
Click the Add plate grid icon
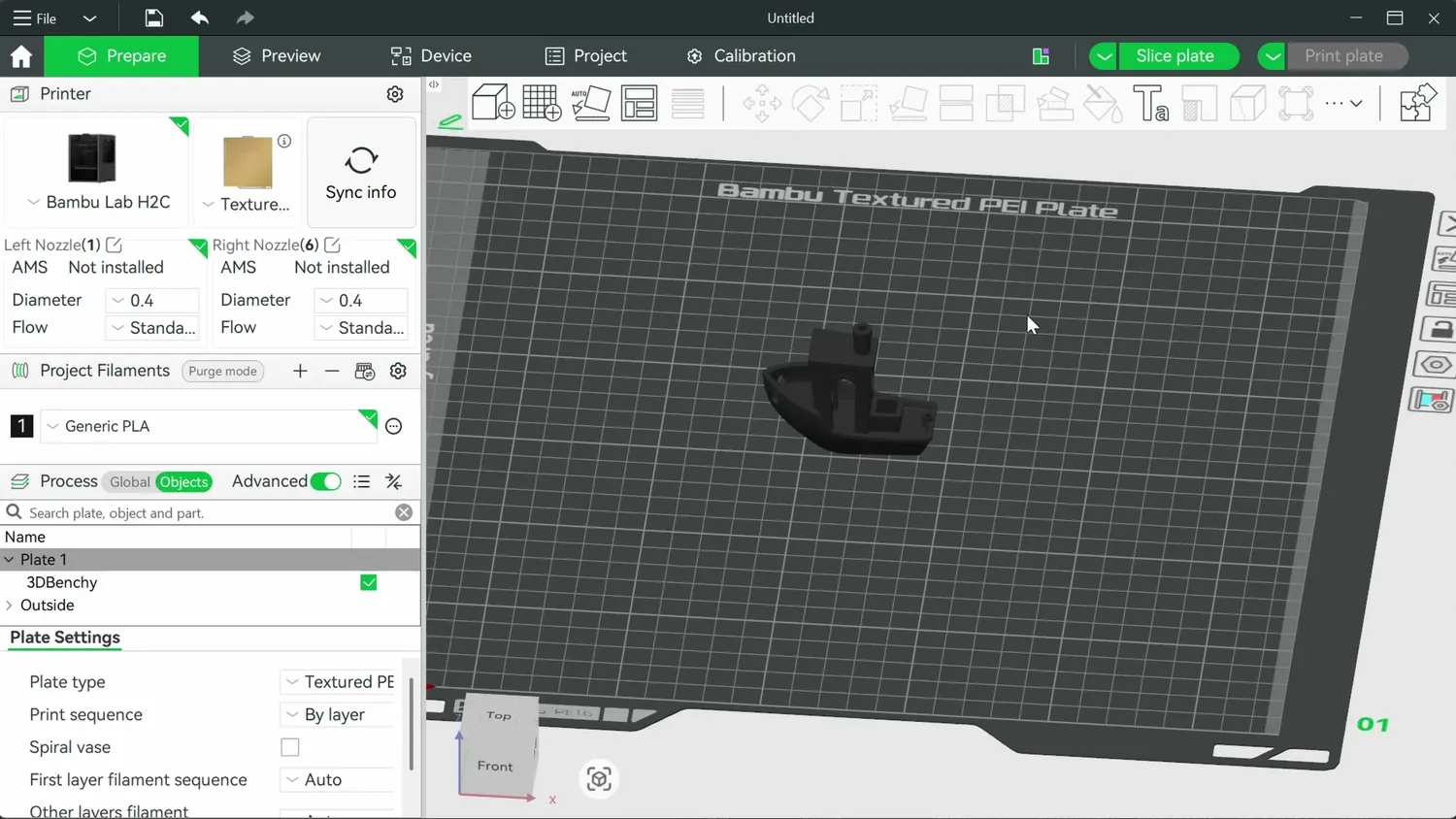click(542, 103)
